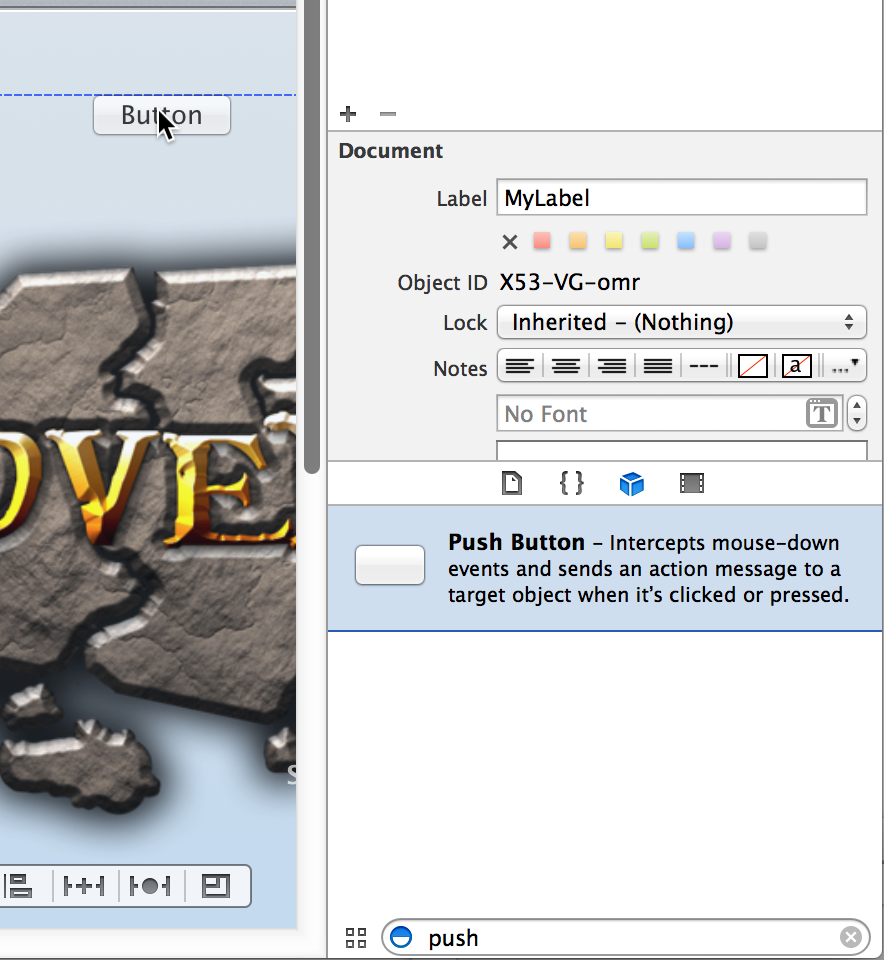Open the font picker T icon
The height and width of the screenshot is (960, 884).
(x=822, y=413)
